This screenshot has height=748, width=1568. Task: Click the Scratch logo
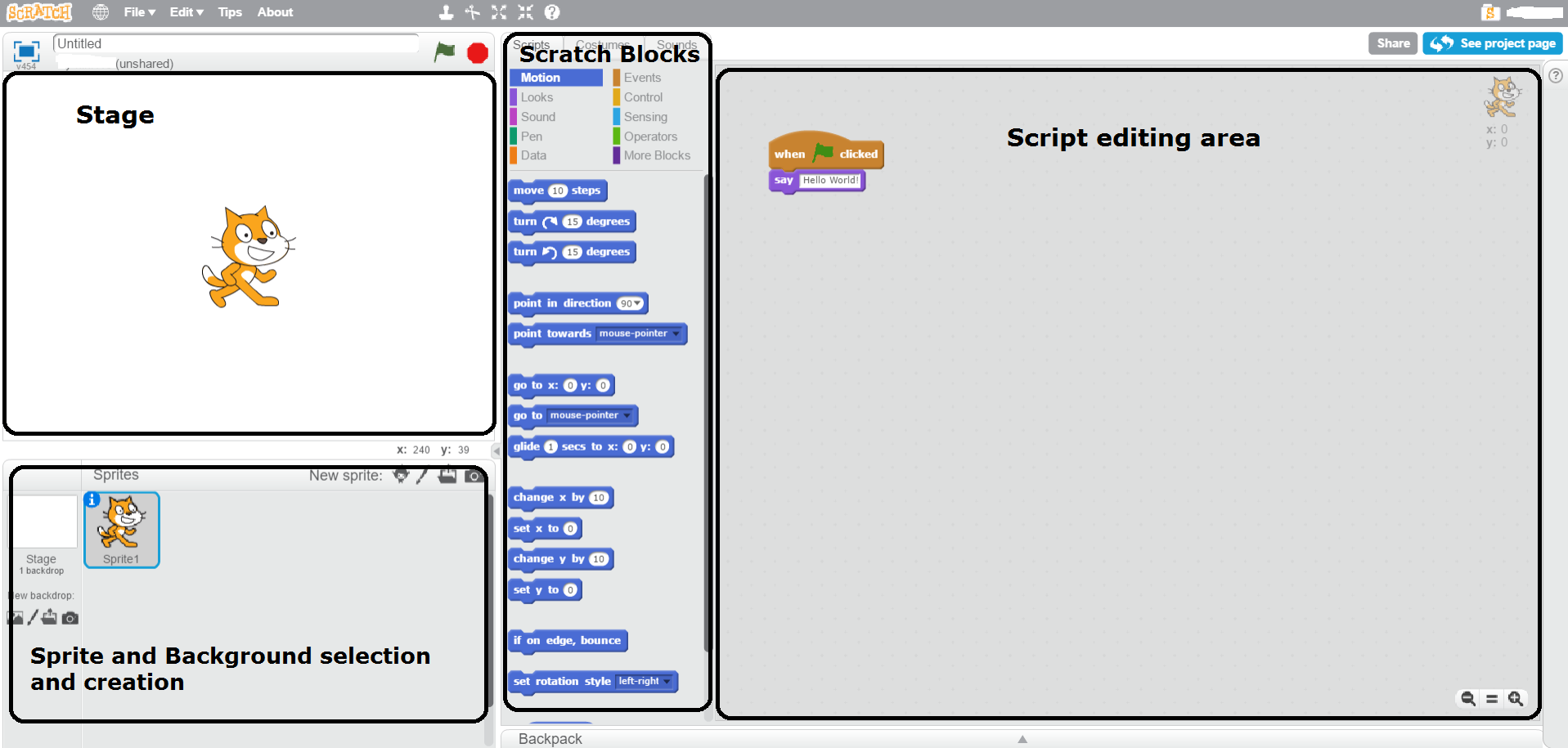click(x=39, y=12)
